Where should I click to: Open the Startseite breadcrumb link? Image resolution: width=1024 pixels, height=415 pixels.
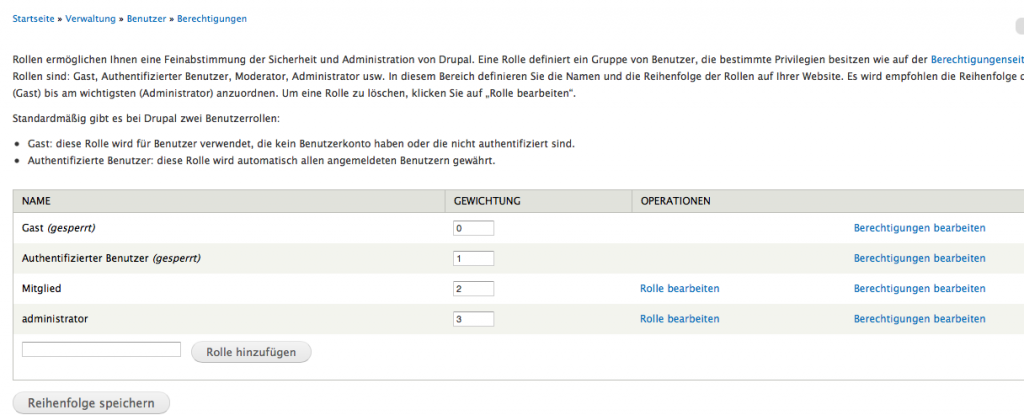pos(35,19)
